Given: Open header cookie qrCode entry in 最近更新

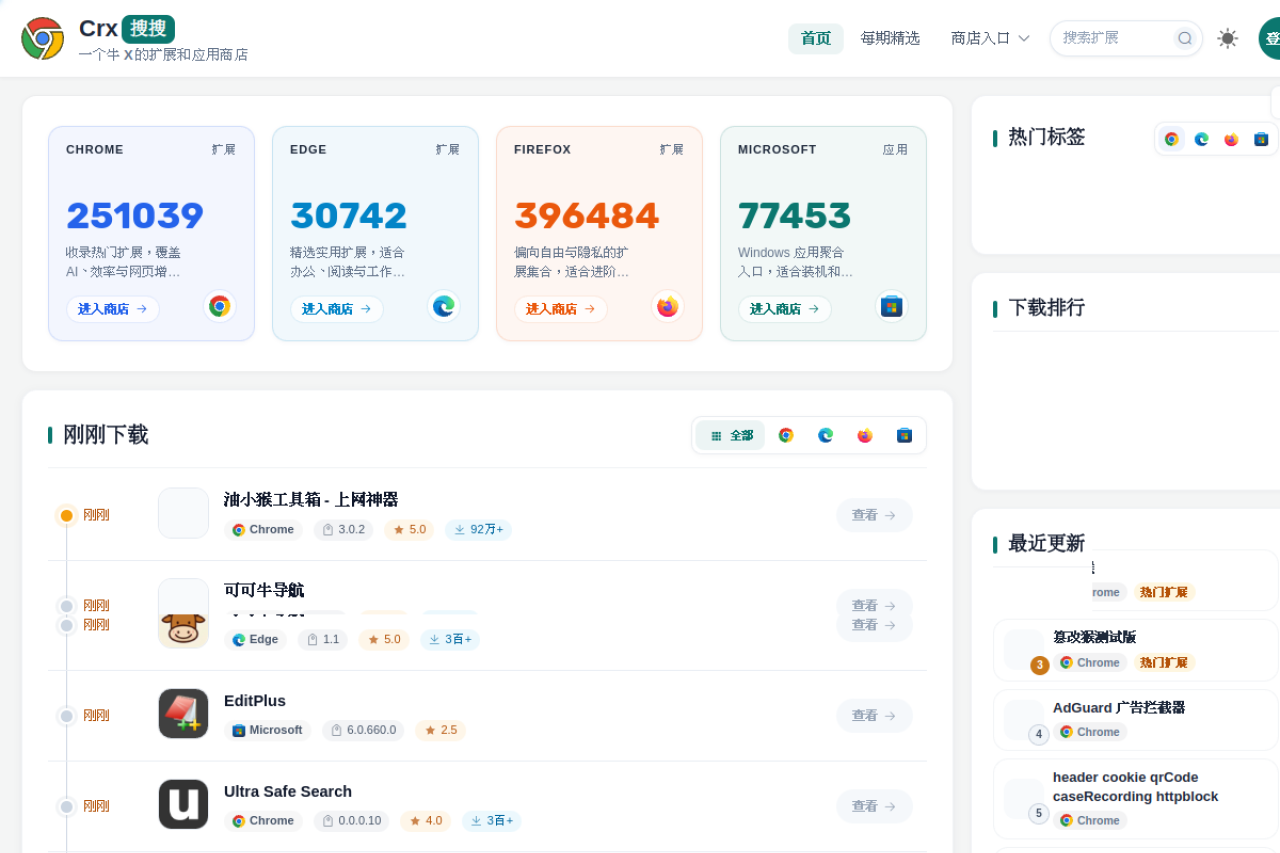Looking at the screenshot, I should pos(1136,787).
